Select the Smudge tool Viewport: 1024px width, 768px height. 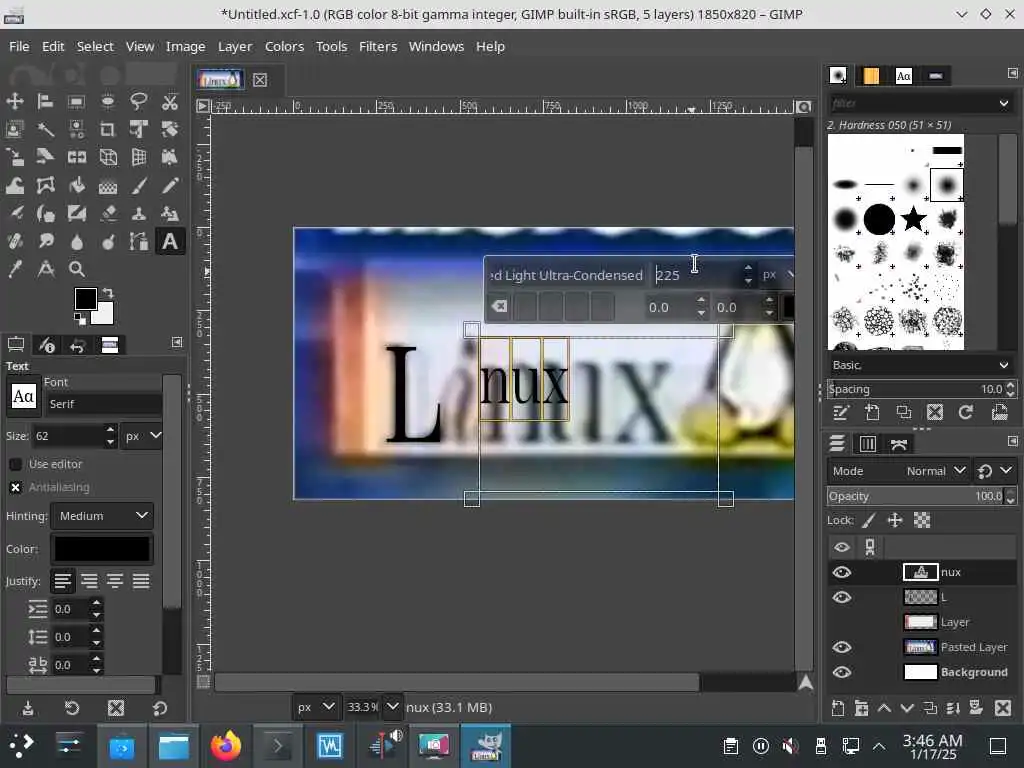[45, 242]
